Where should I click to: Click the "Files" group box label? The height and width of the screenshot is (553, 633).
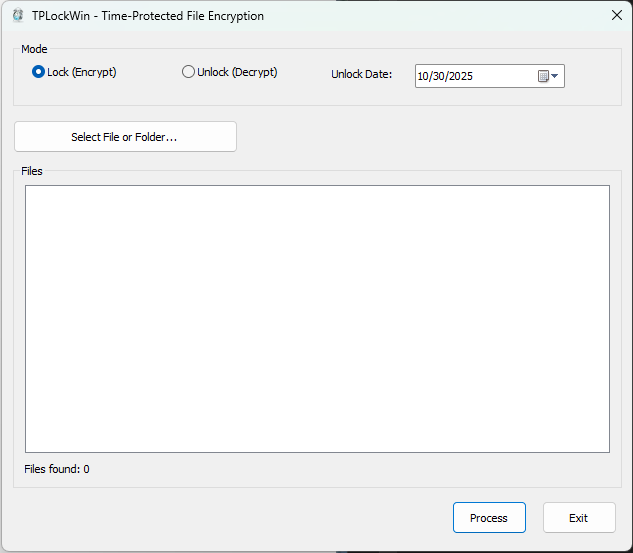[x=32, y=171]
